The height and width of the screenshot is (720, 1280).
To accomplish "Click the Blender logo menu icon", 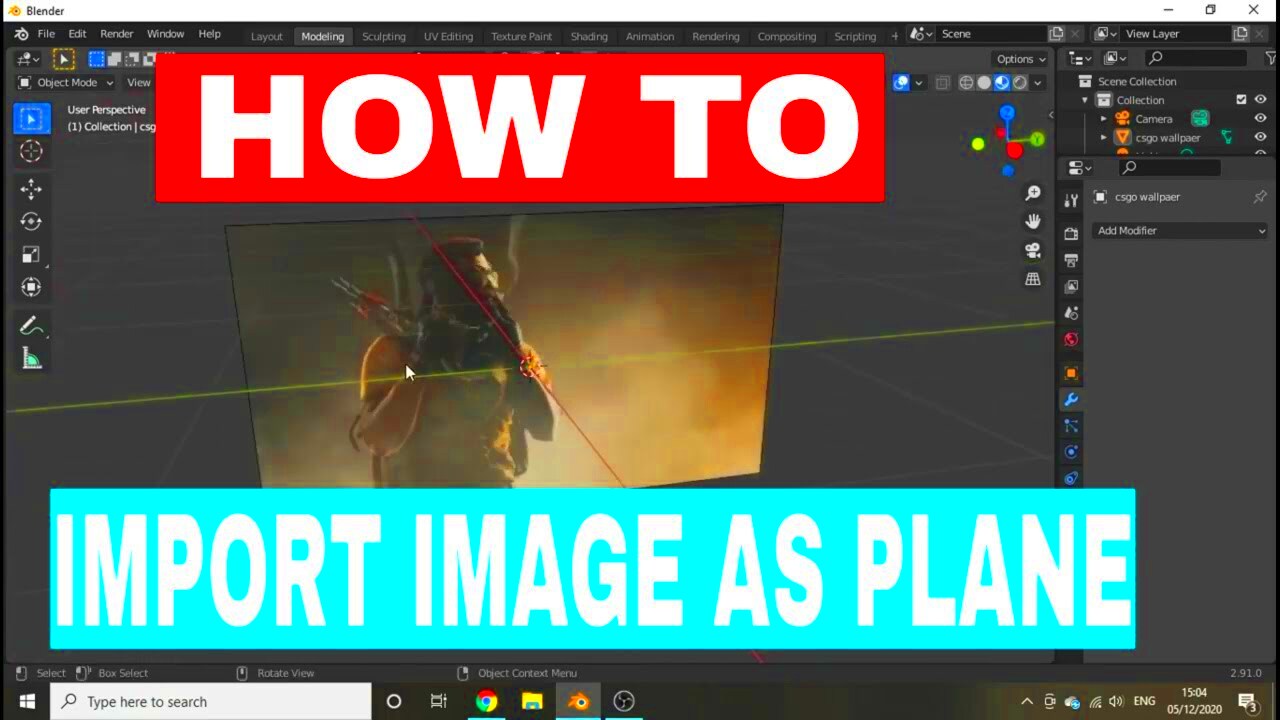I will point(21,34).
